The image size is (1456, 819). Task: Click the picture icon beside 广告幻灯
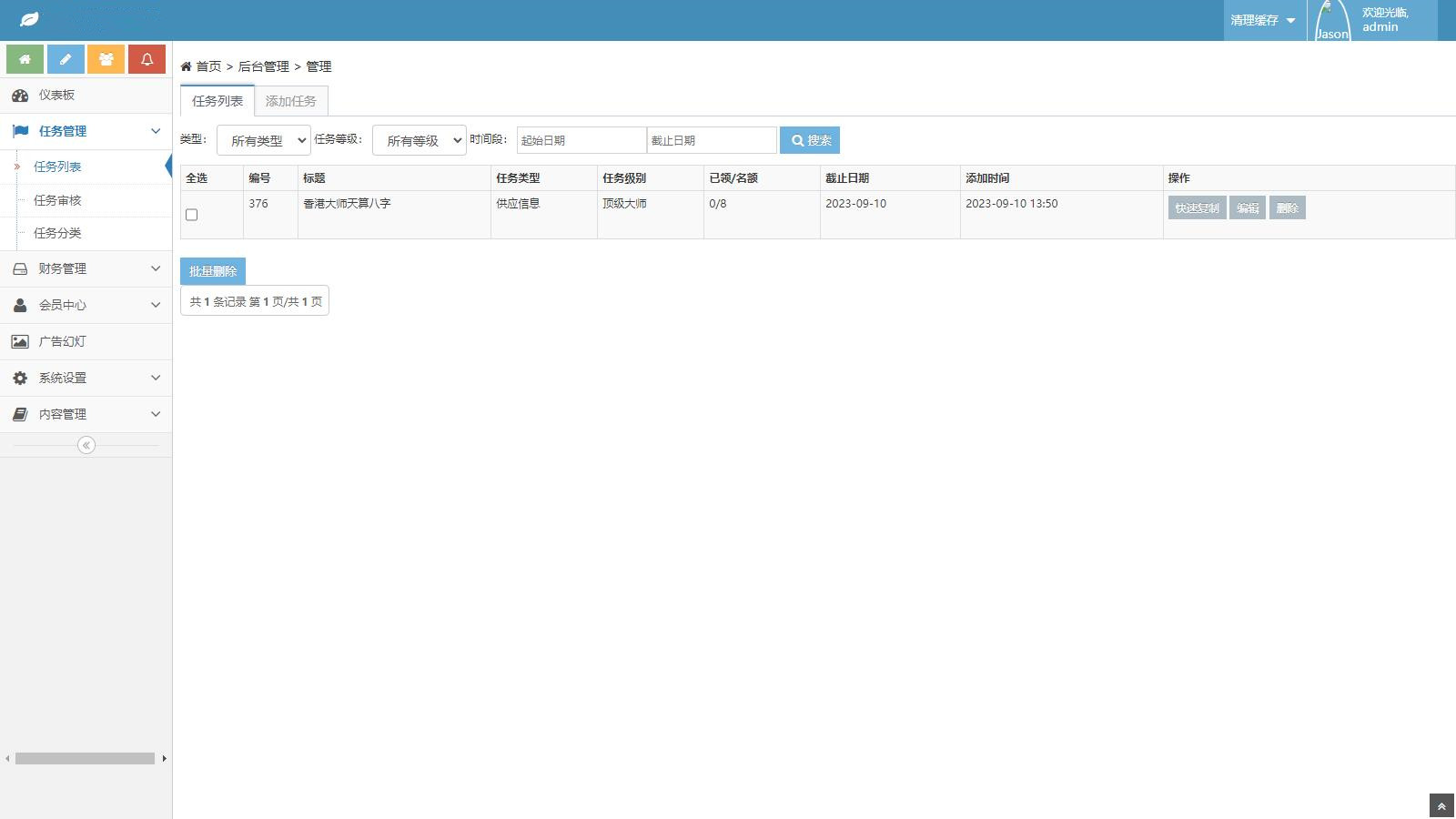[x=20, y=341]
